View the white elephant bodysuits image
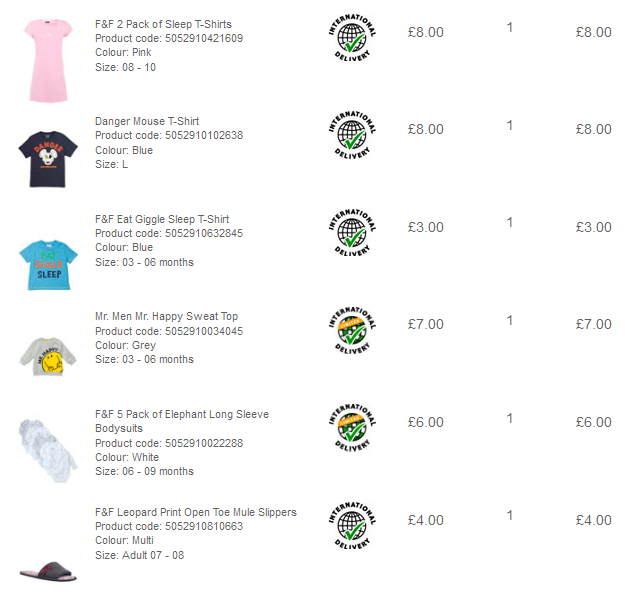Viewport: 630px width, 596px height. pyautogui.click(x=48, y=451)
